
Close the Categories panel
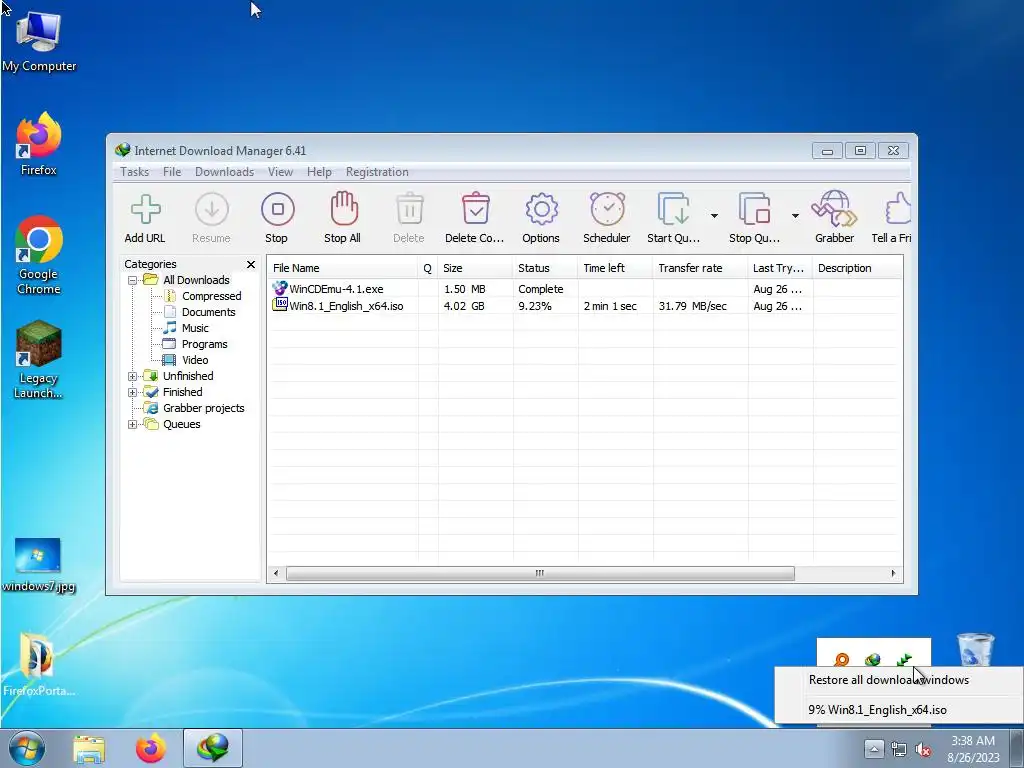tap(251, 264)
